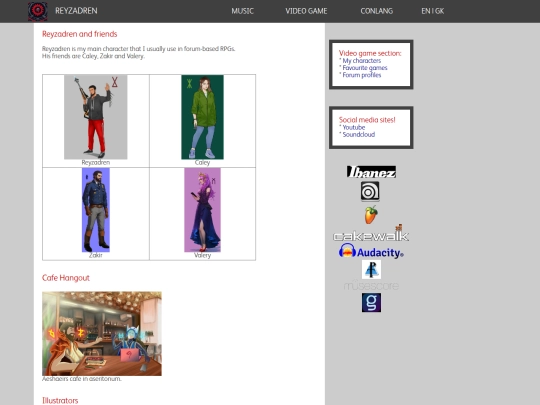This screenshot has width=540, height=405.
Task: Click the 'Caley' caption label
Action: click(x=202, y=163)
